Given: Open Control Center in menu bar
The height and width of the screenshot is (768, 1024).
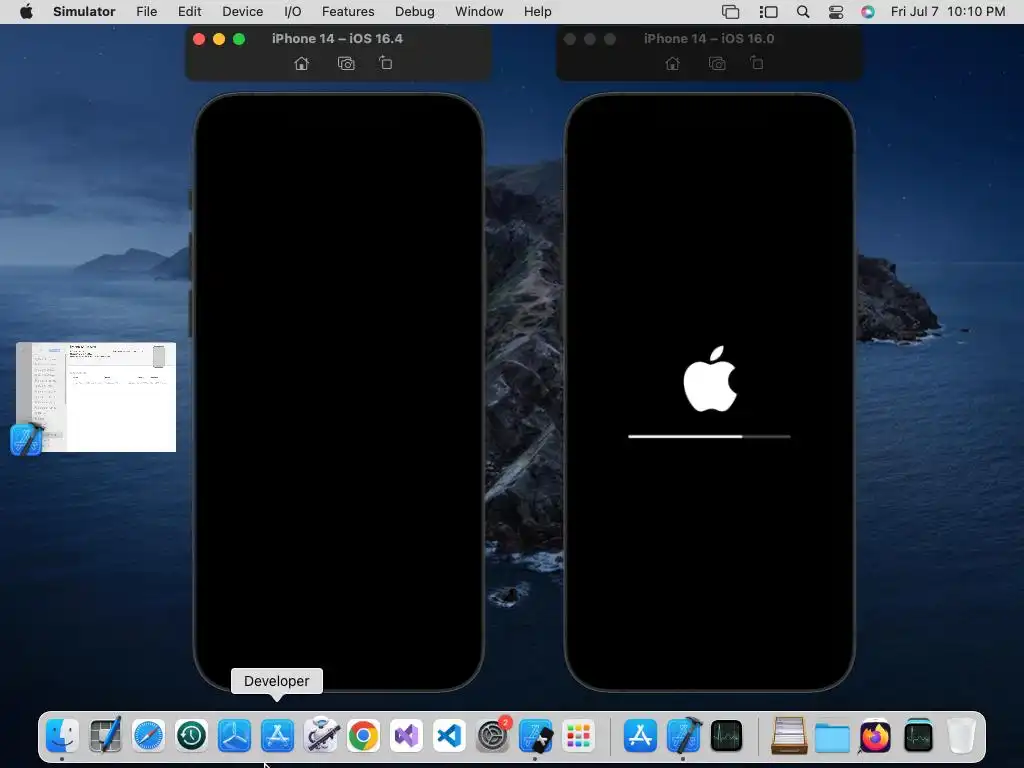Looking at the screenshot, I should [x=836, y=12].
